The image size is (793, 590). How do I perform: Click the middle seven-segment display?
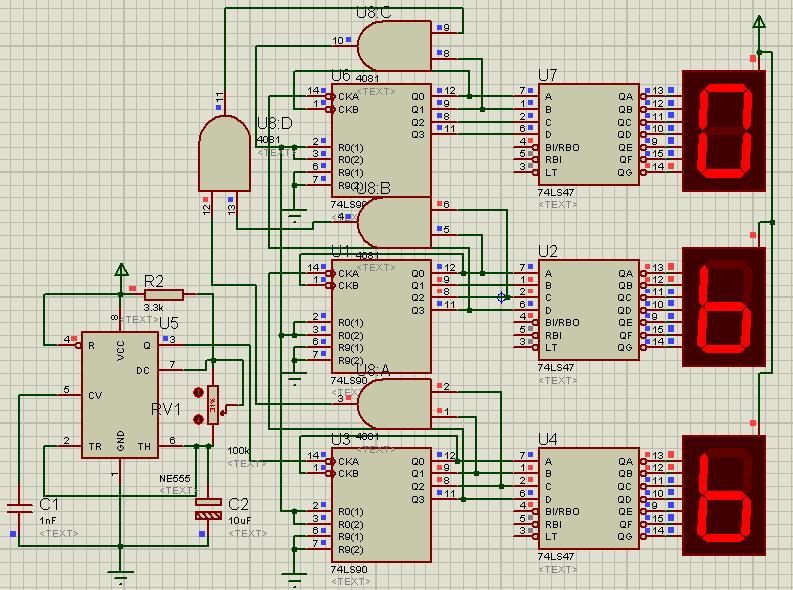pyautogui.click(x=723, y=309)
